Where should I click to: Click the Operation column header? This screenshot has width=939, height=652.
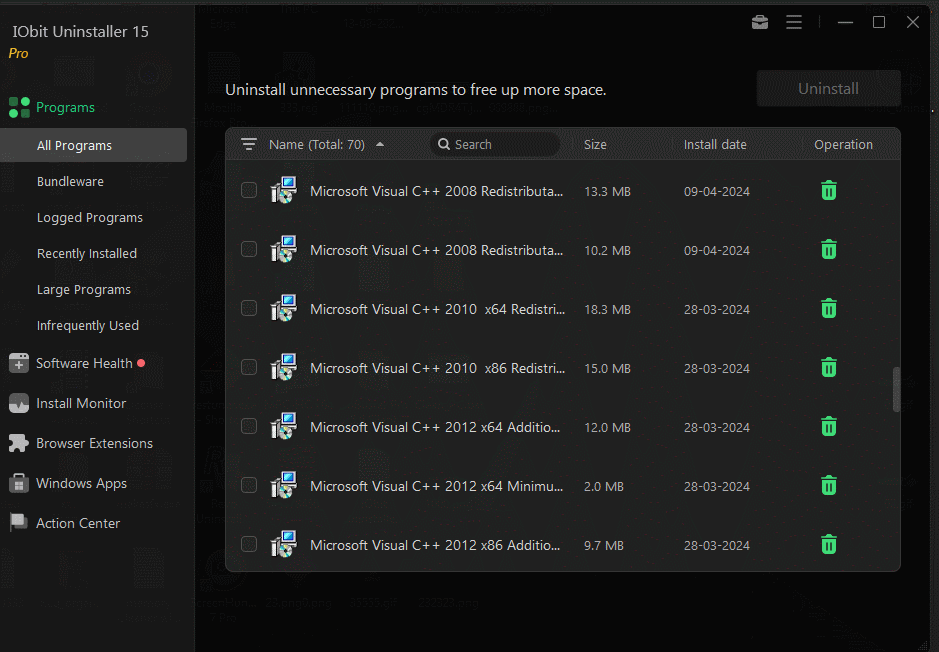click(x=843, y=144)
